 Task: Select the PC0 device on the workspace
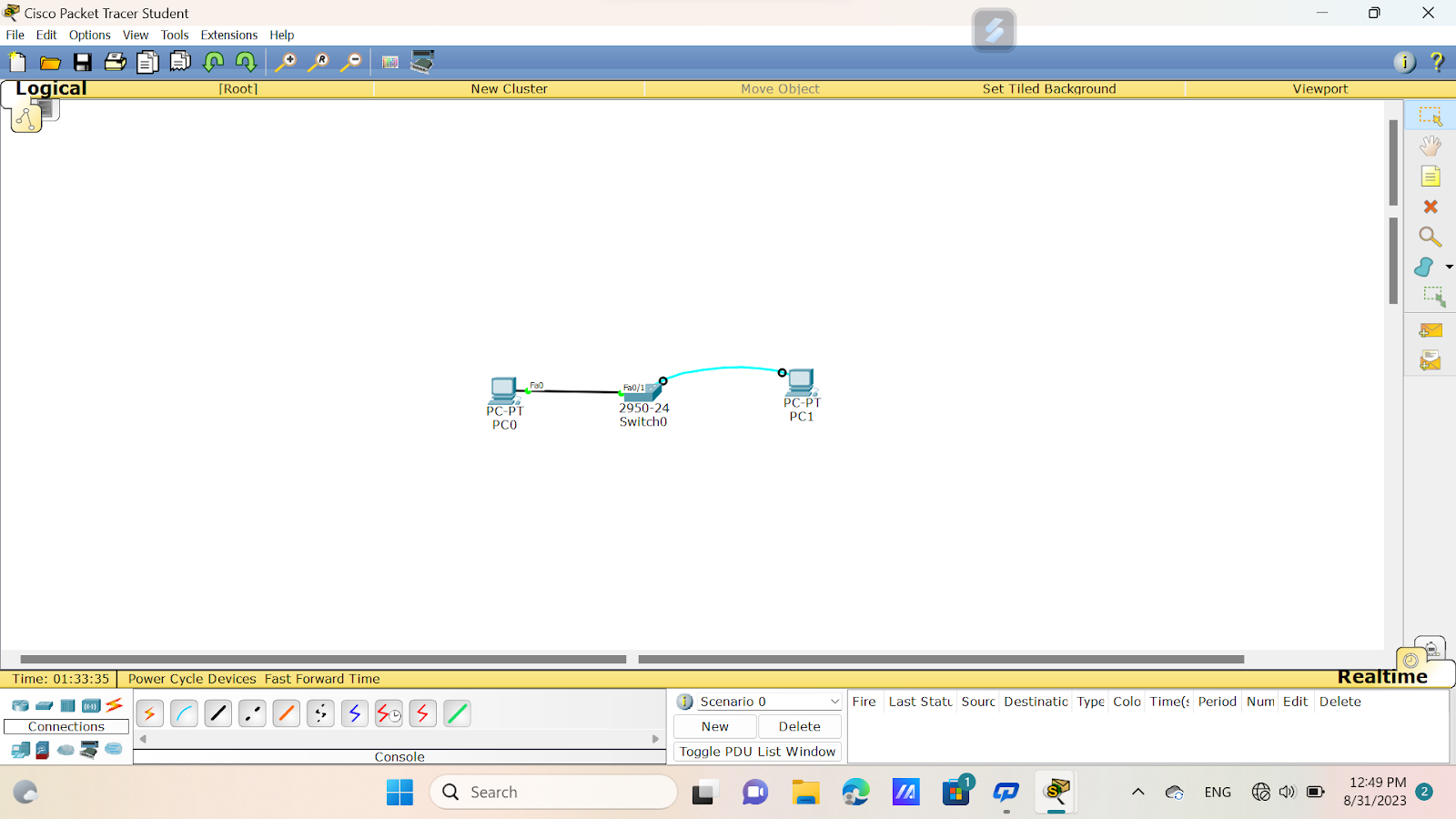[502, 390]
